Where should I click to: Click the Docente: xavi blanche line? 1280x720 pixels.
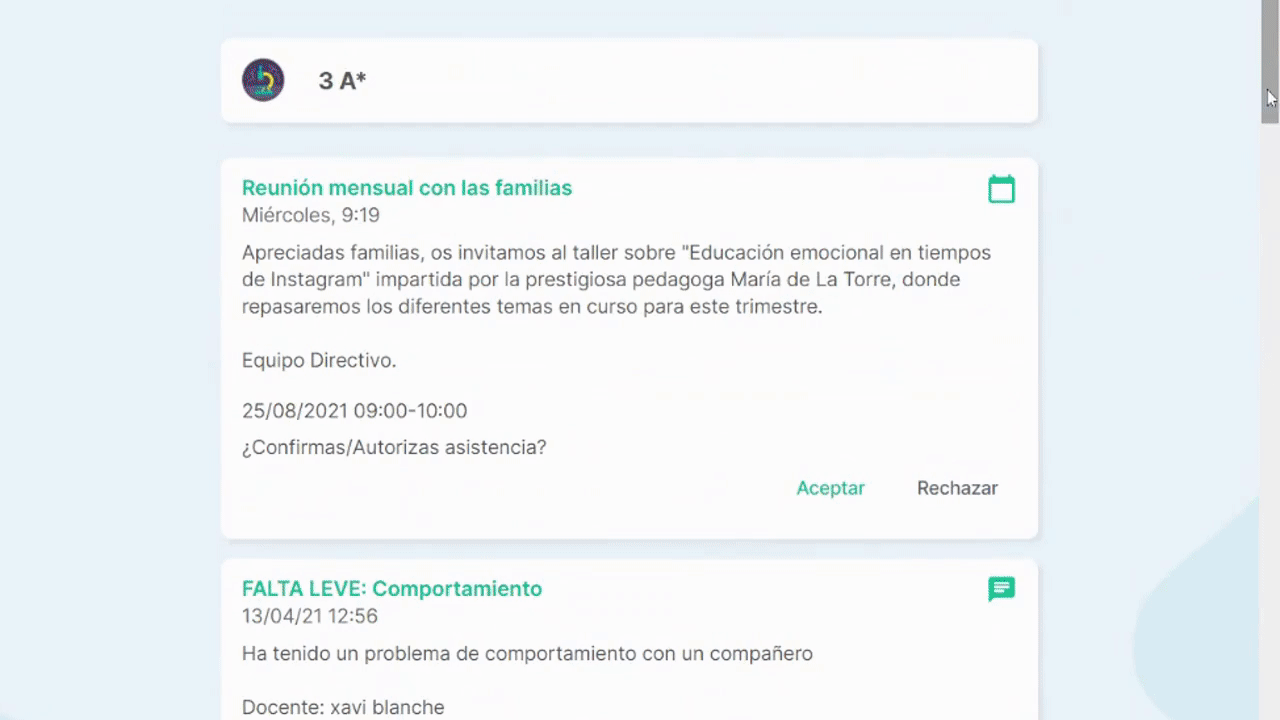coord(343,707)
